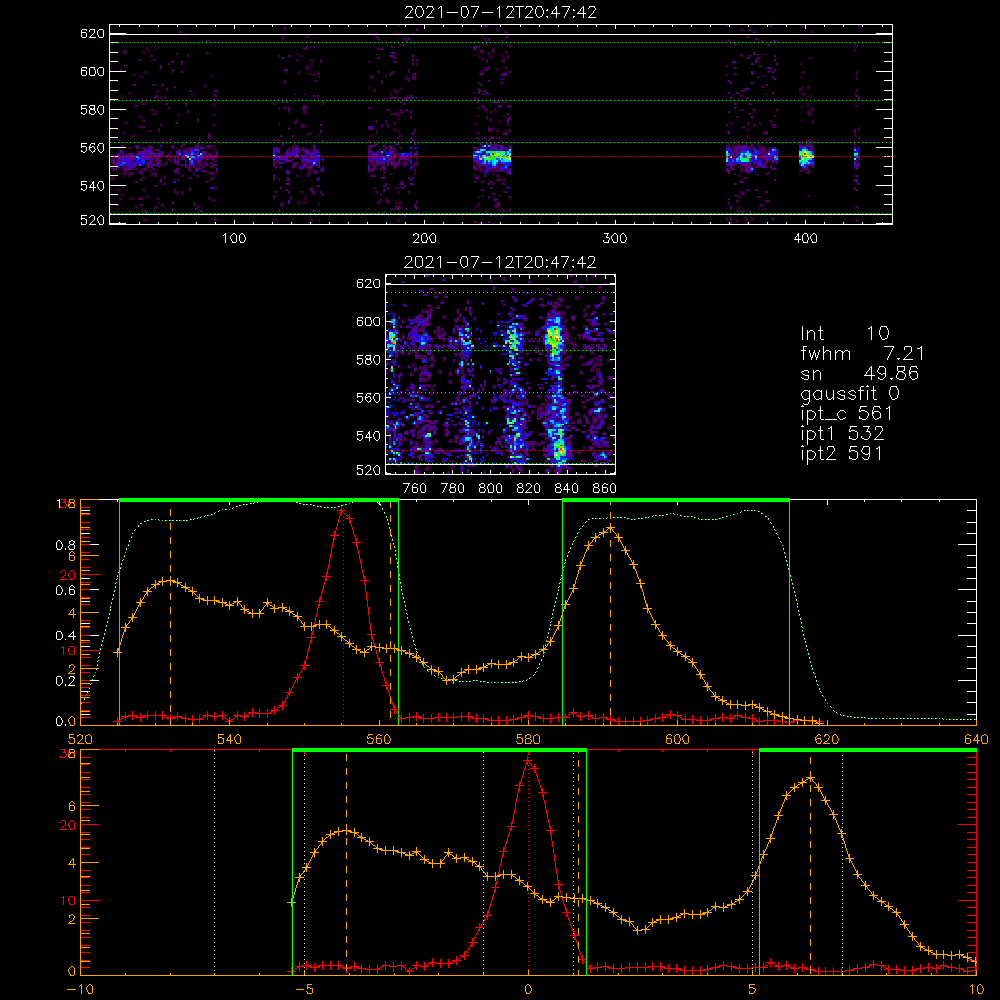Viewport: 1000px width, 1000px height.
Task: Click the y-axis label 0.4 in third plot
Action: pyautogui.click(x=66, y=635)
